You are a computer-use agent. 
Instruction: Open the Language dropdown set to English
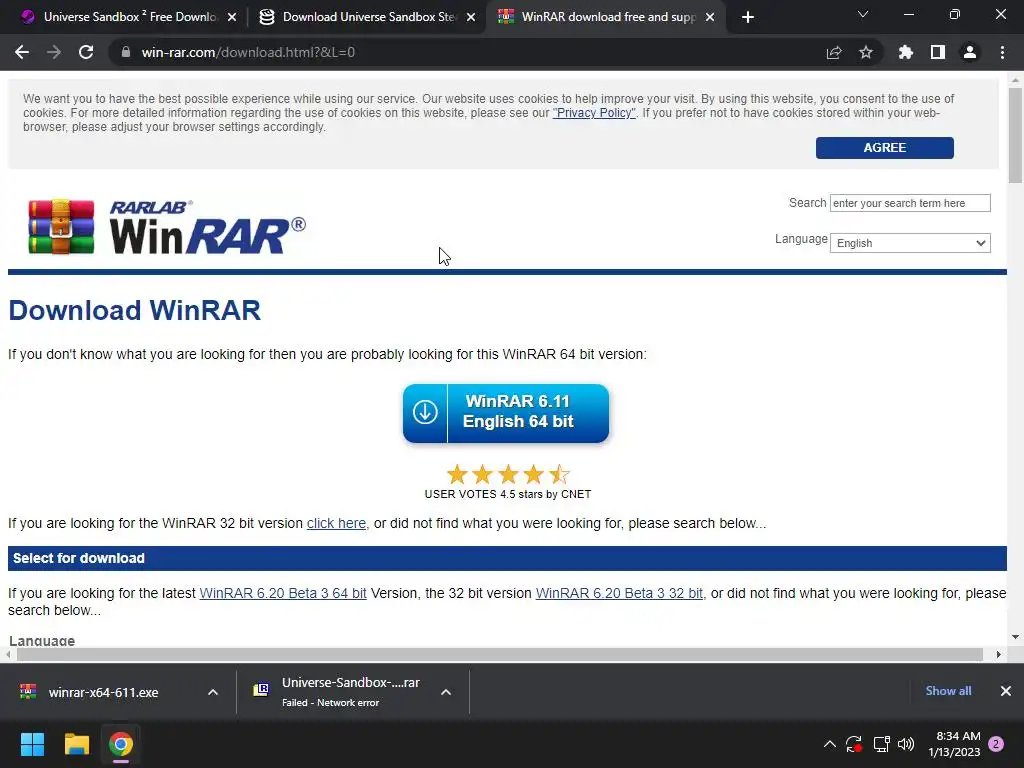pos(910,243)
